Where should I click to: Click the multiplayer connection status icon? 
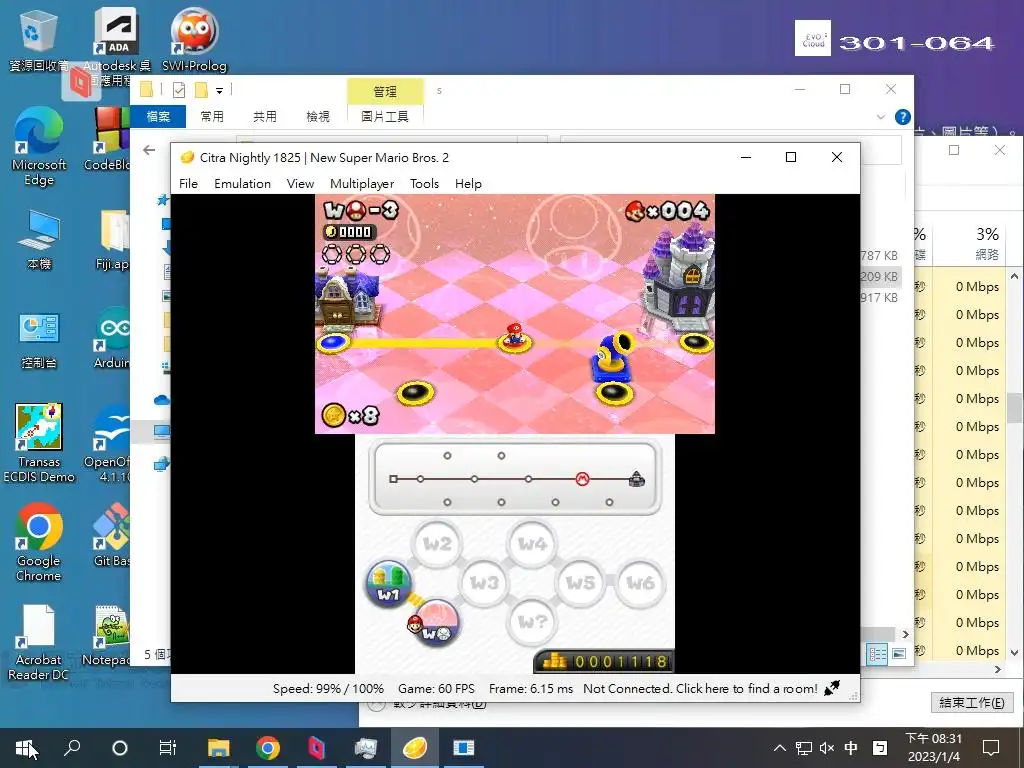(832, 688)
